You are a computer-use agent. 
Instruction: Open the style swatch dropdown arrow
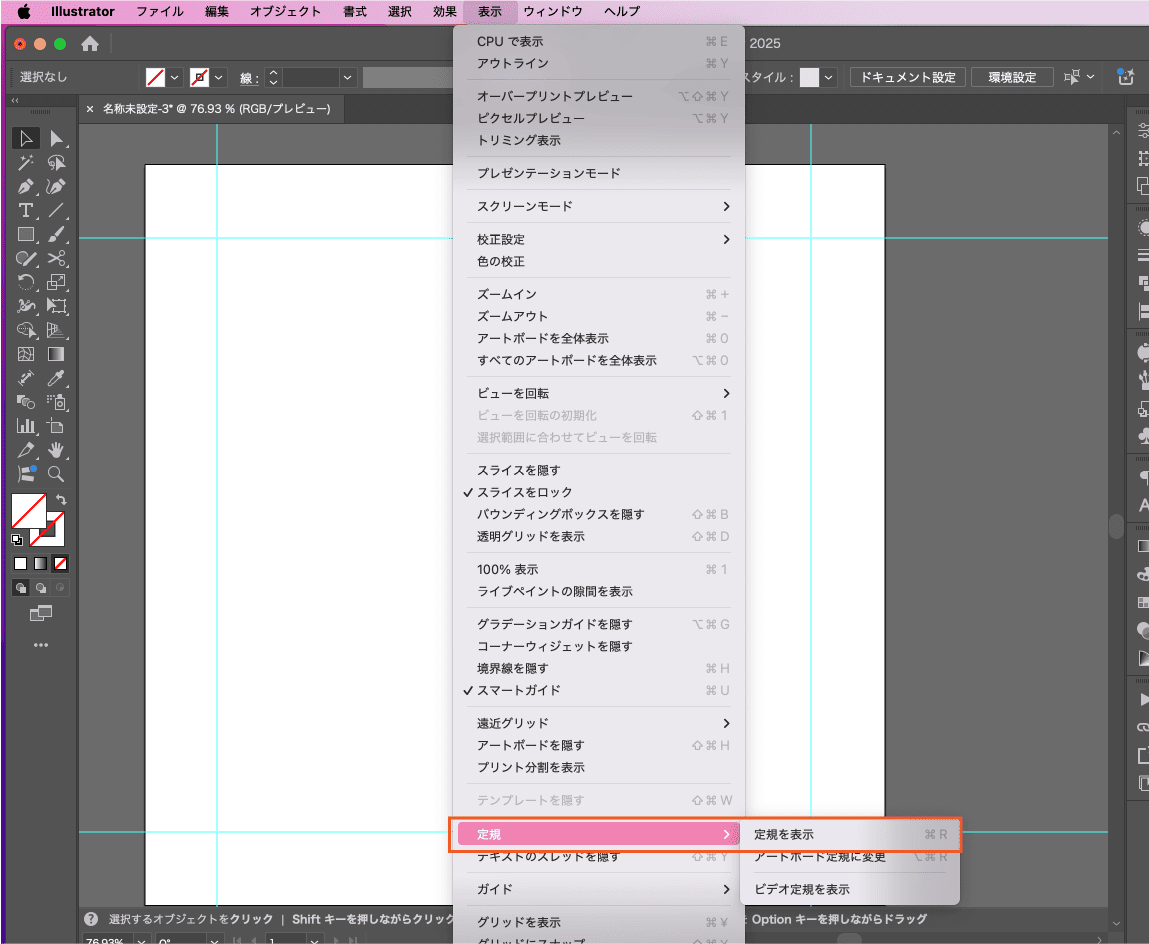click(828, 78)
